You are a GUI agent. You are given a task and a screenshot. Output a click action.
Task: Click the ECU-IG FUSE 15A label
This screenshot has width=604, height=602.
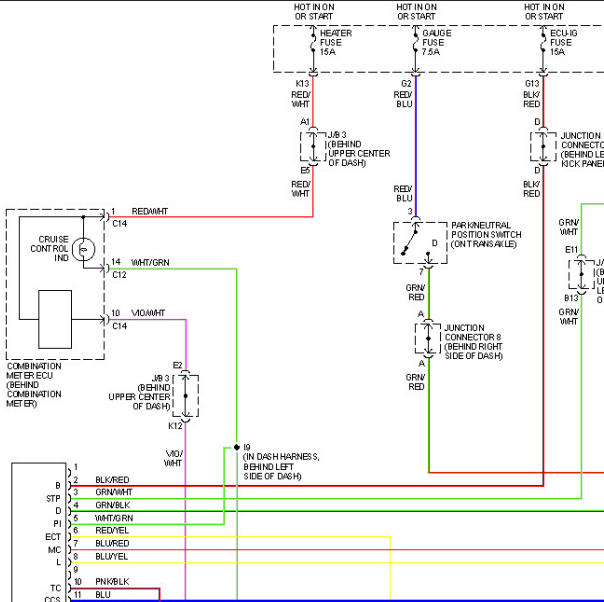[564, 42]
